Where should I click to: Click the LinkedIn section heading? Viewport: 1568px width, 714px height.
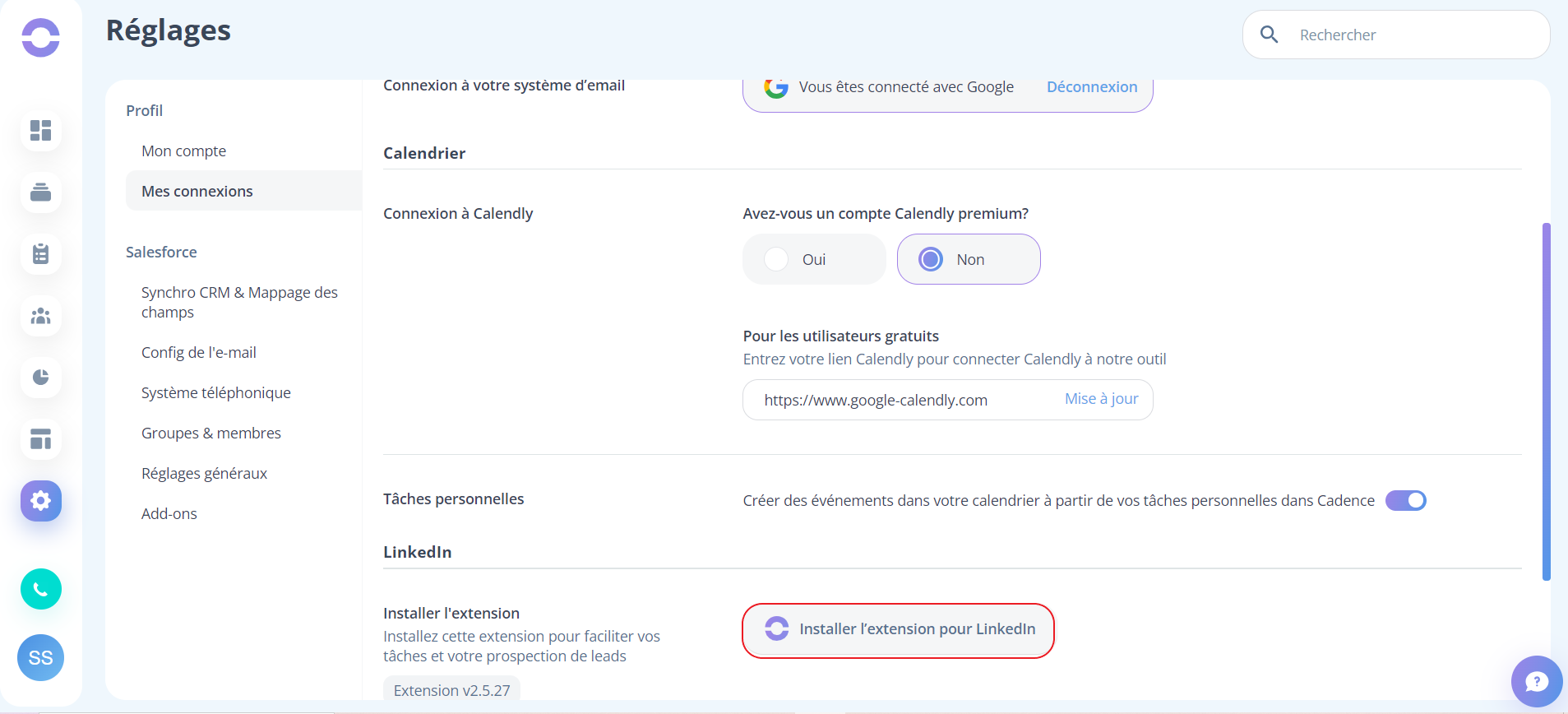coord(417,552)
